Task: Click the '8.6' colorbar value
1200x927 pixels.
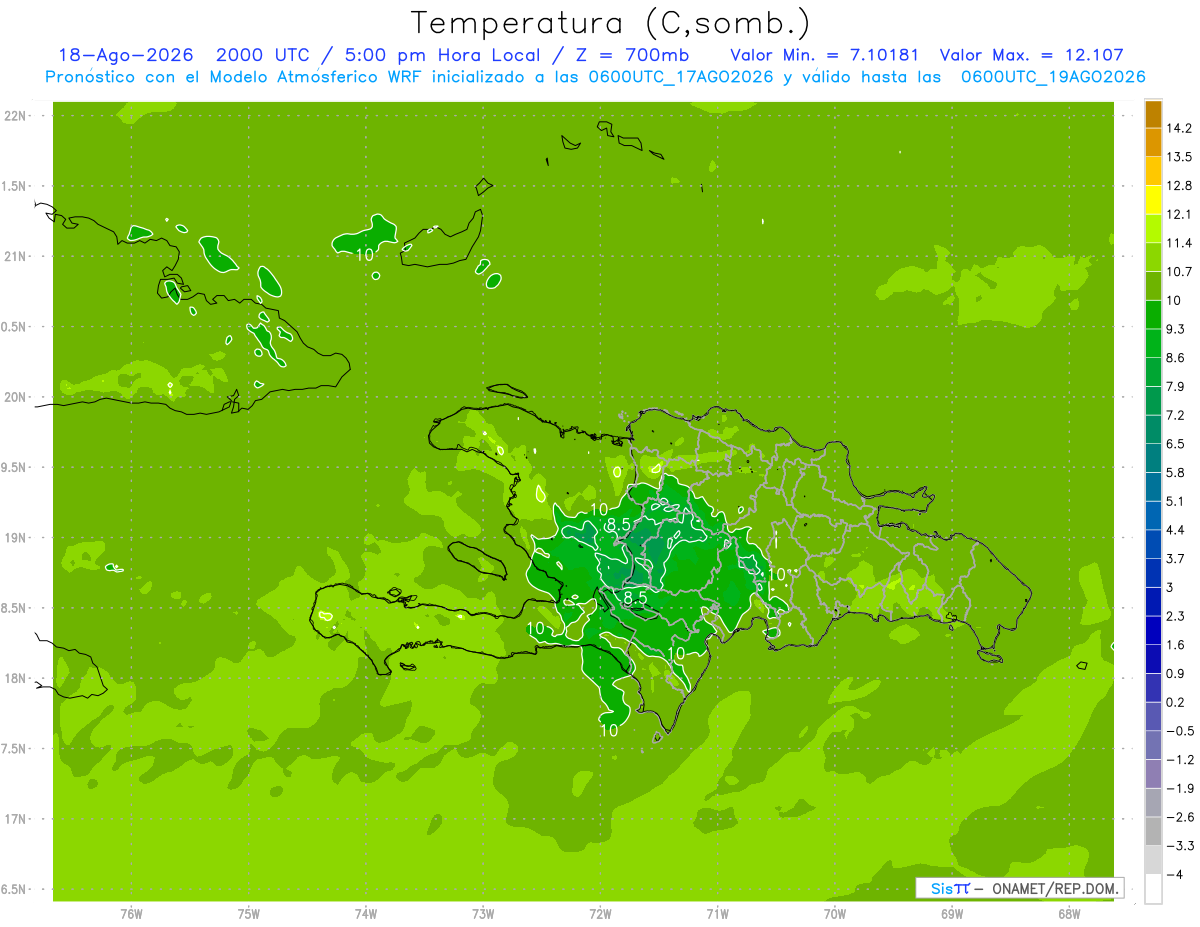Action: (x=1175, y=358)
